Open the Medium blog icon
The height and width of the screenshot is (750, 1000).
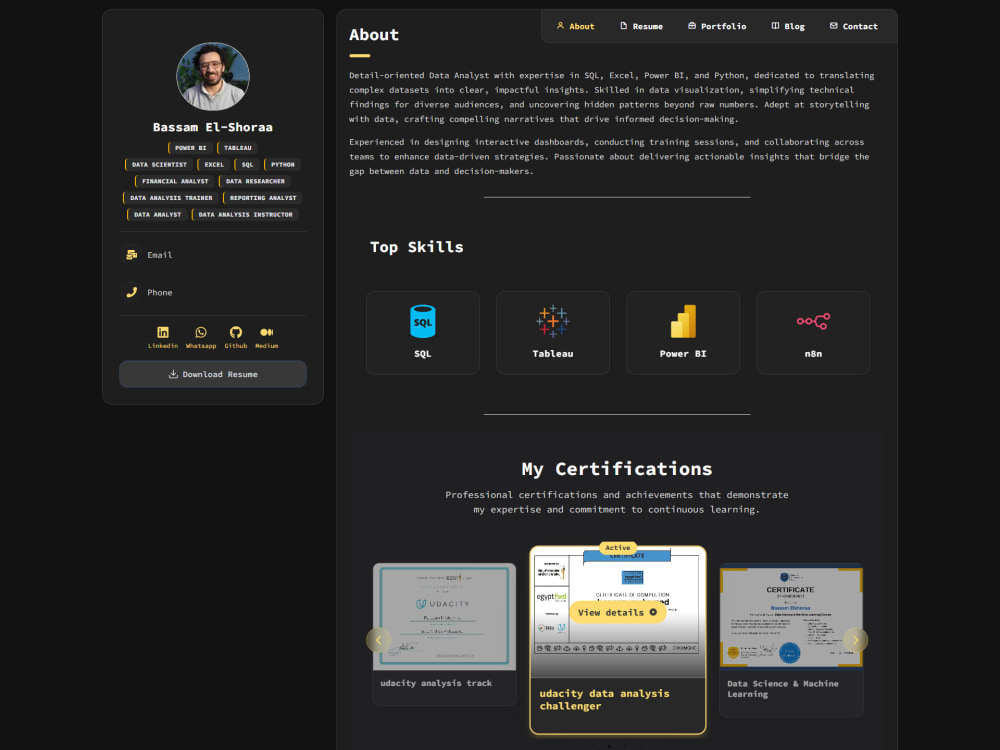tap(267, 332)
